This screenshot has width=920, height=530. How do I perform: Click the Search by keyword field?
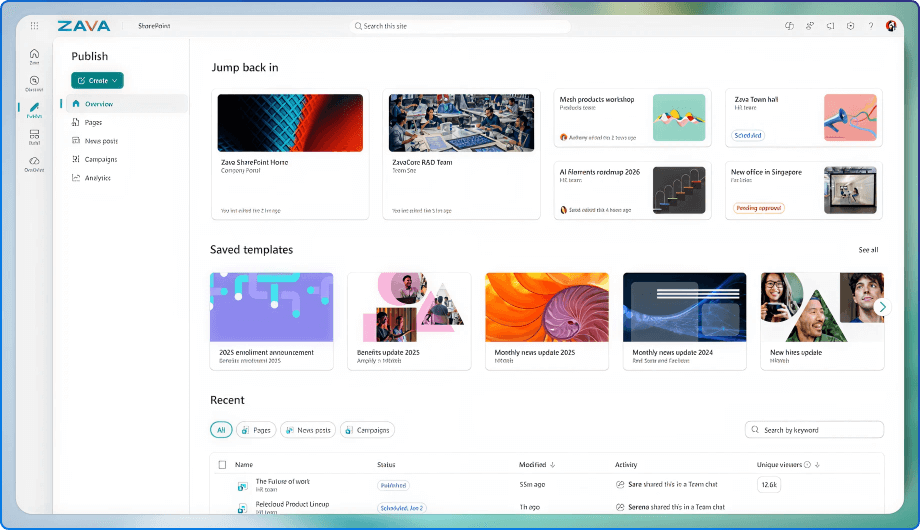pos(814,430)
